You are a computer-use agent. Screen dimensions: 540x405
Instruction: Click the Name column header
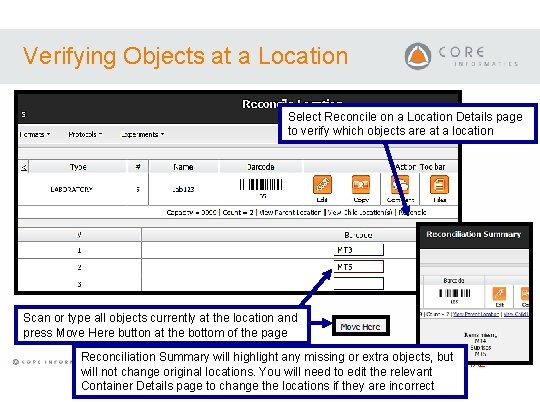point(183,167)
